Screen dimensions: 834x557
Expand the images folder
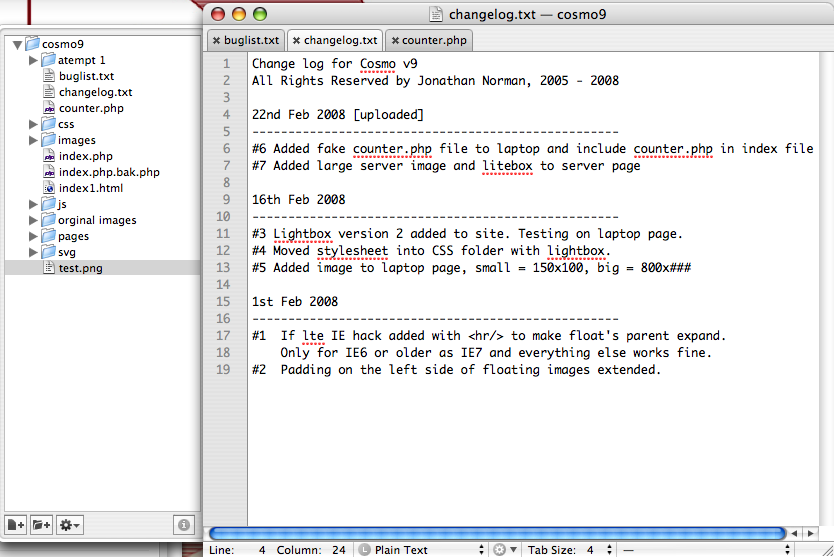33,140
